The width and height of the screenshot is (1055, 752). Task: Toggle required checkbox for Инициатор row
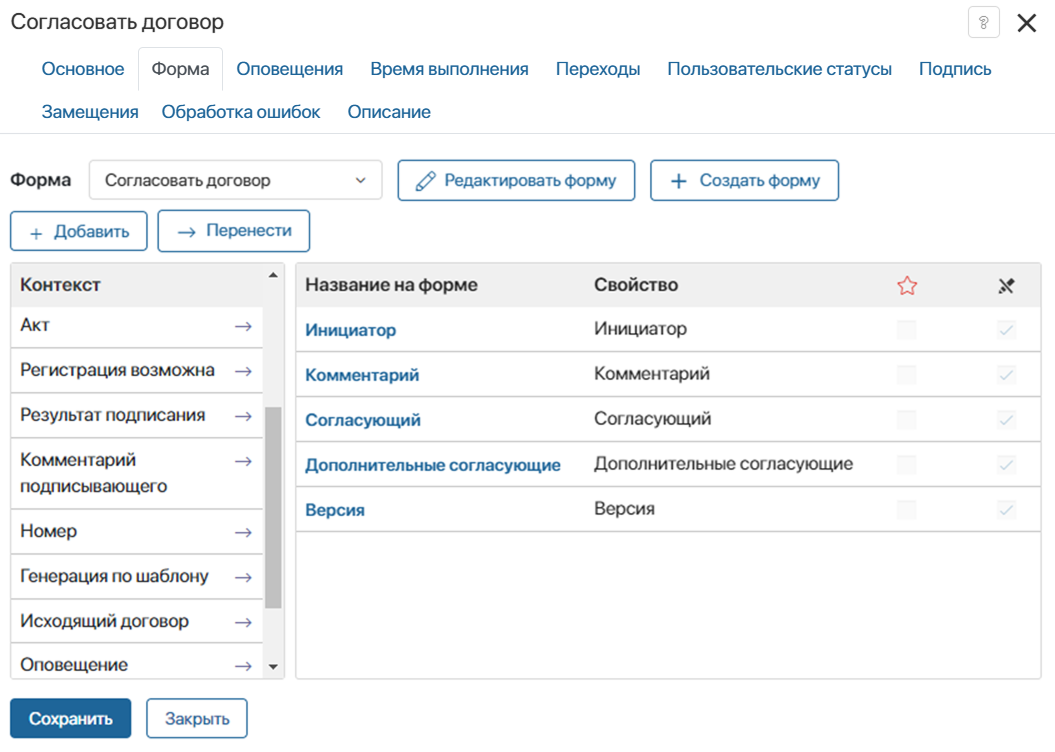907,330
